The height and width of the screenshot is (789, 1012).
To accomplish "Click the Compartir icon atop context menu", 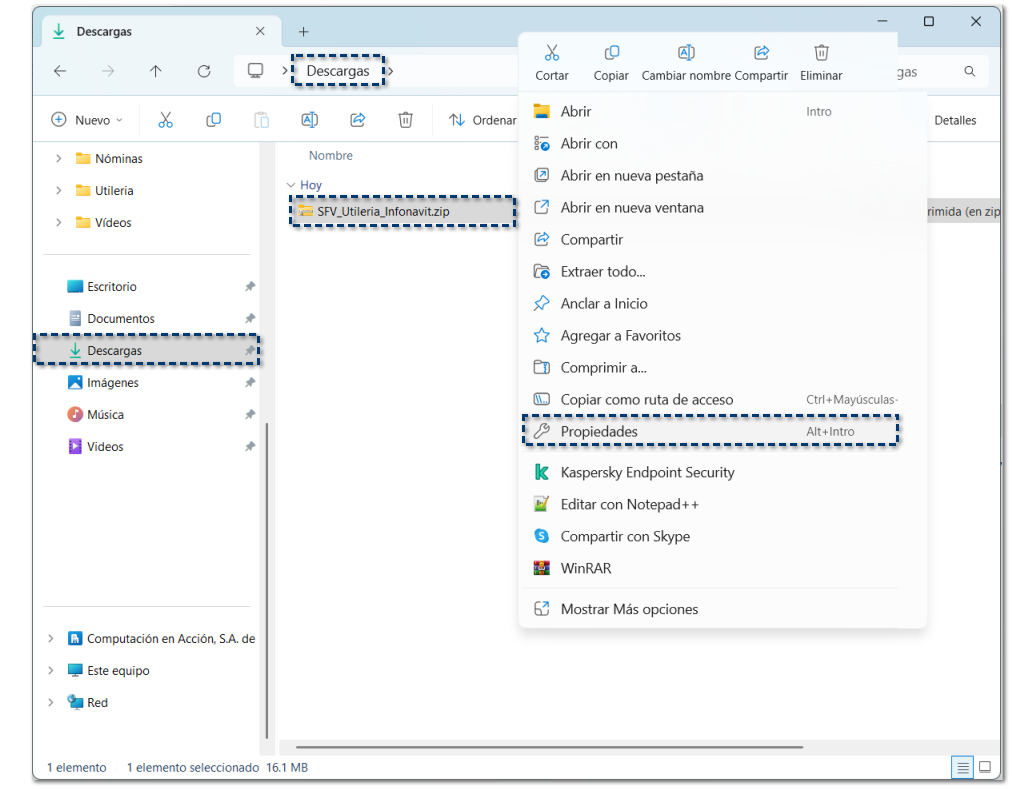I will point(761,53).
